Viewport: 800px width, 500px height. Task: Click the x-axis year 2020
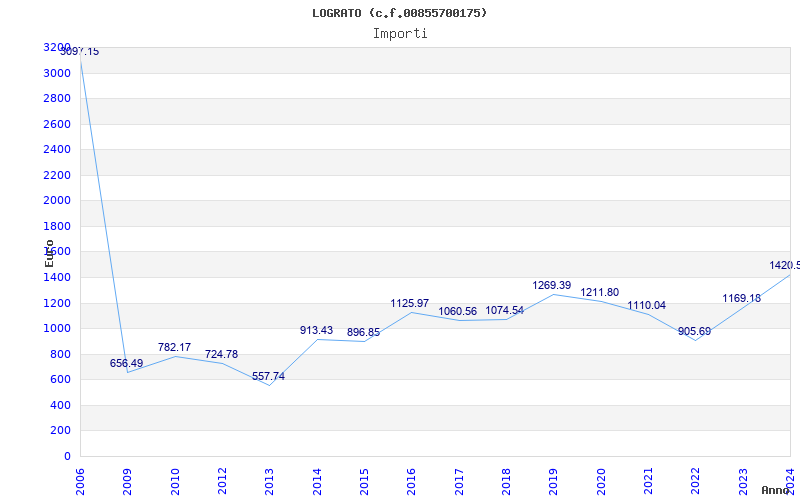coord(601,481)
